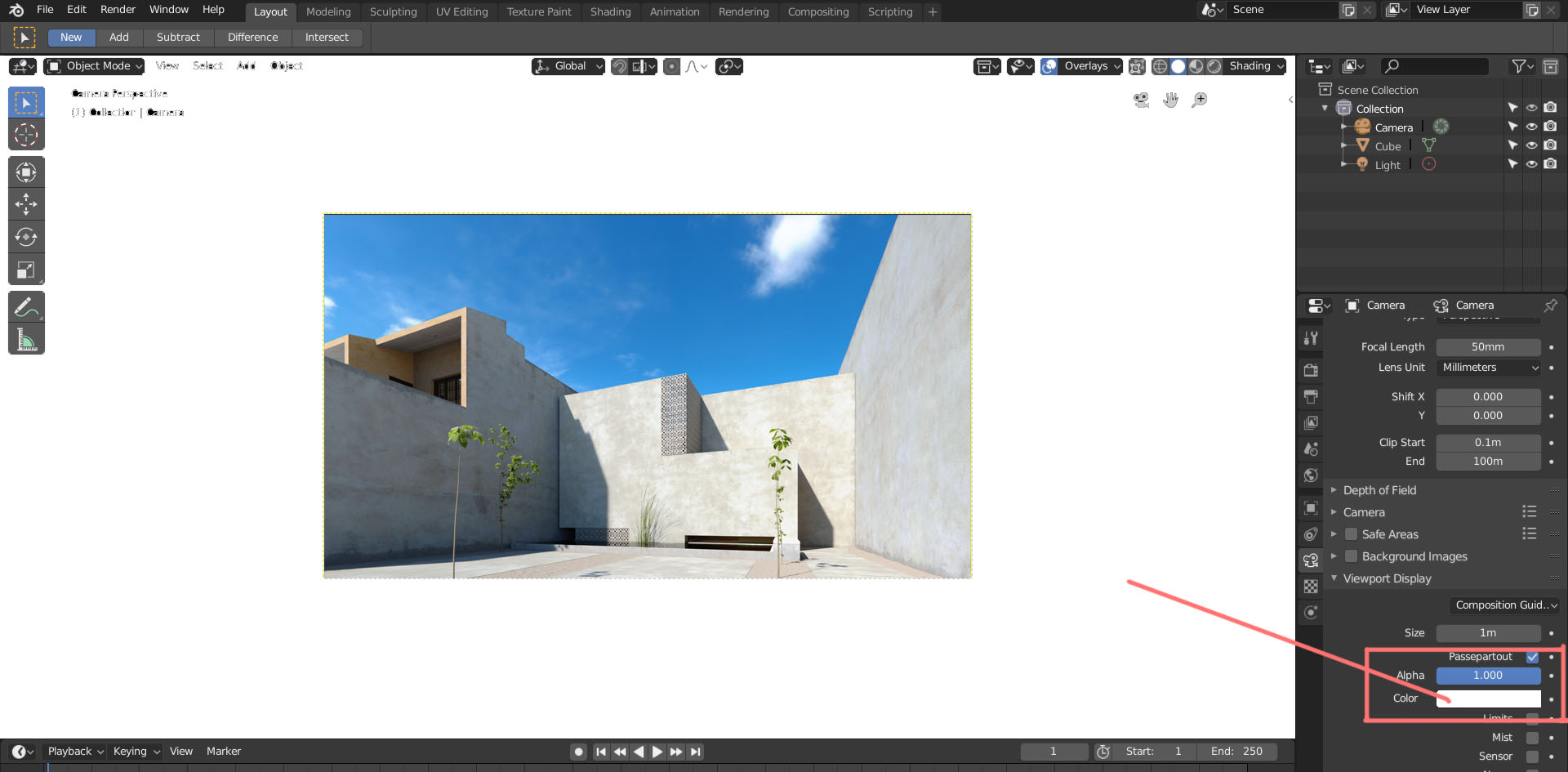Open the Lens Unit Millimeters dropdown
Viewport: 1568px width, 772px height.
1488,368
